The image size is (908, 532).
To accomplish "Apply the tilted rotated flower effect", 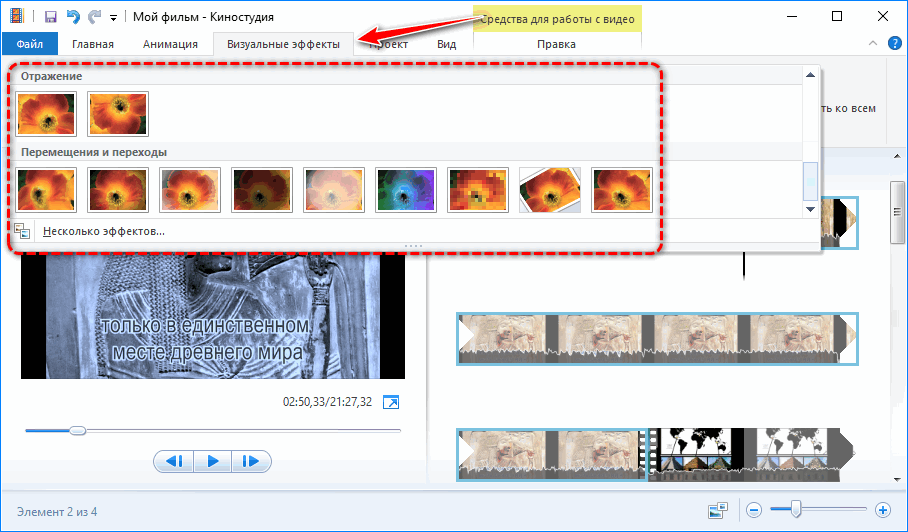I will point(550,190).
